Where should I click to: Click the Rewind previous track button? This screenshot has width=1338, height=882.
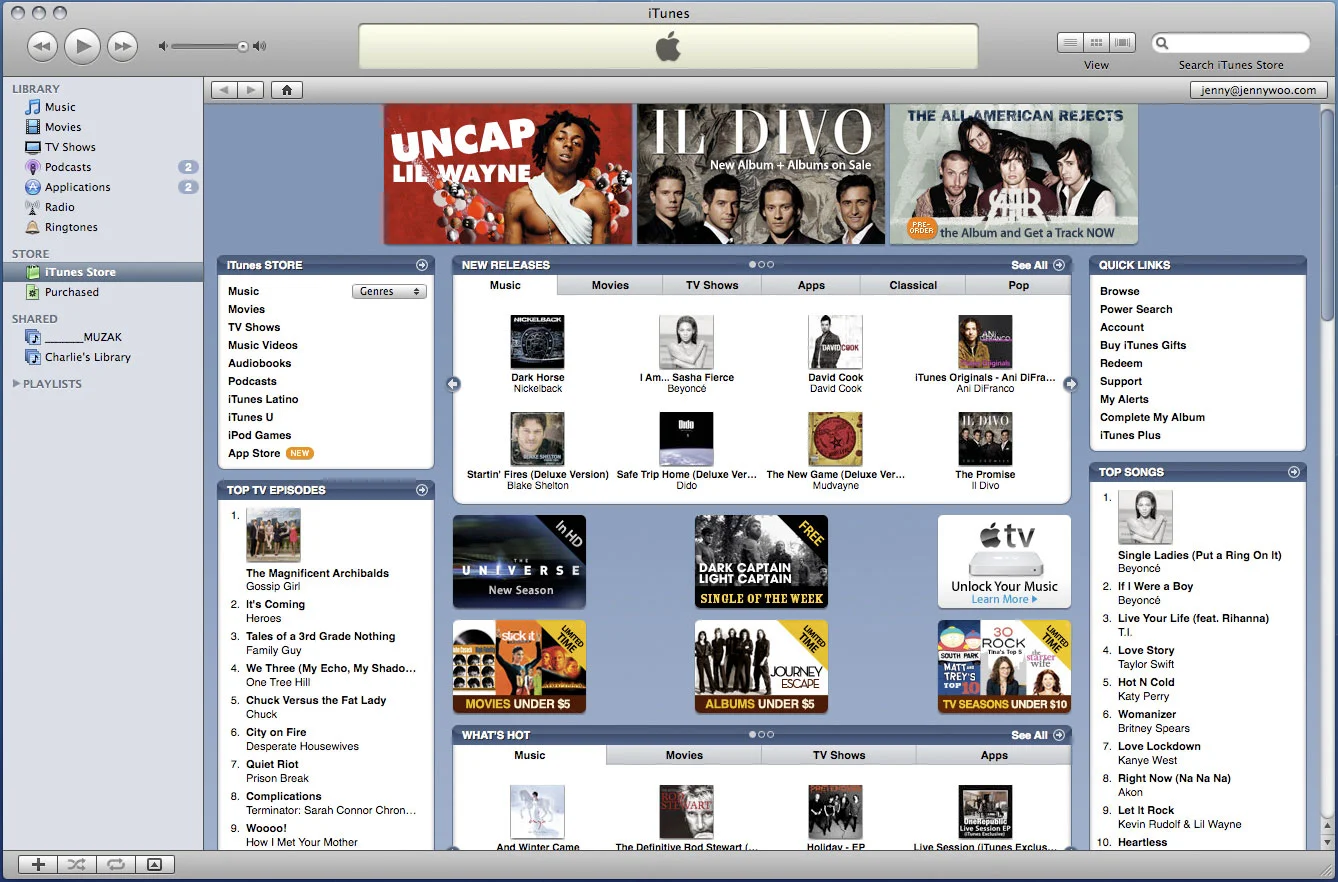42,45
